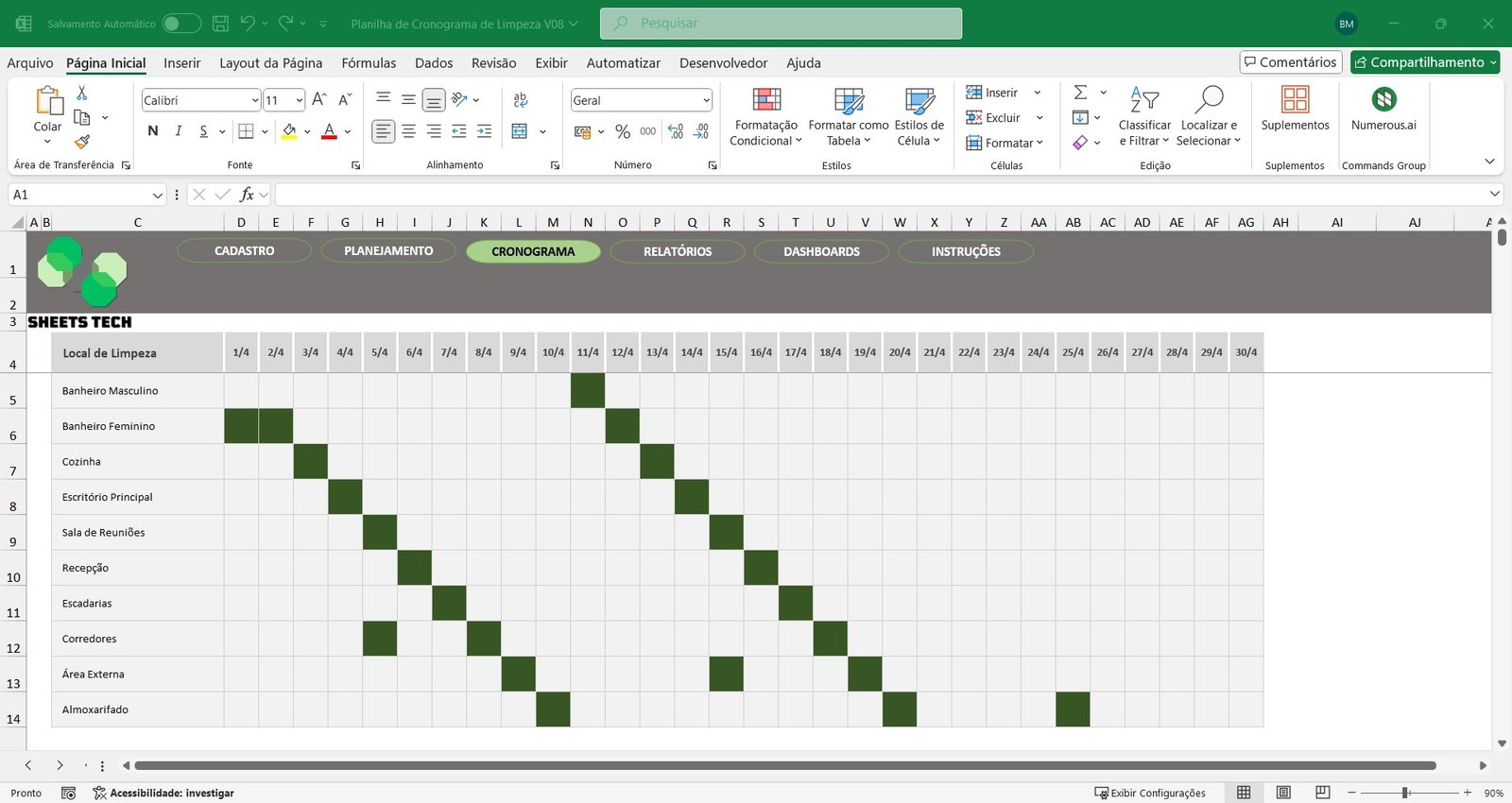Toggle Salvamento Automático switch
1512x803 pixels.
[x=181, y=24]
